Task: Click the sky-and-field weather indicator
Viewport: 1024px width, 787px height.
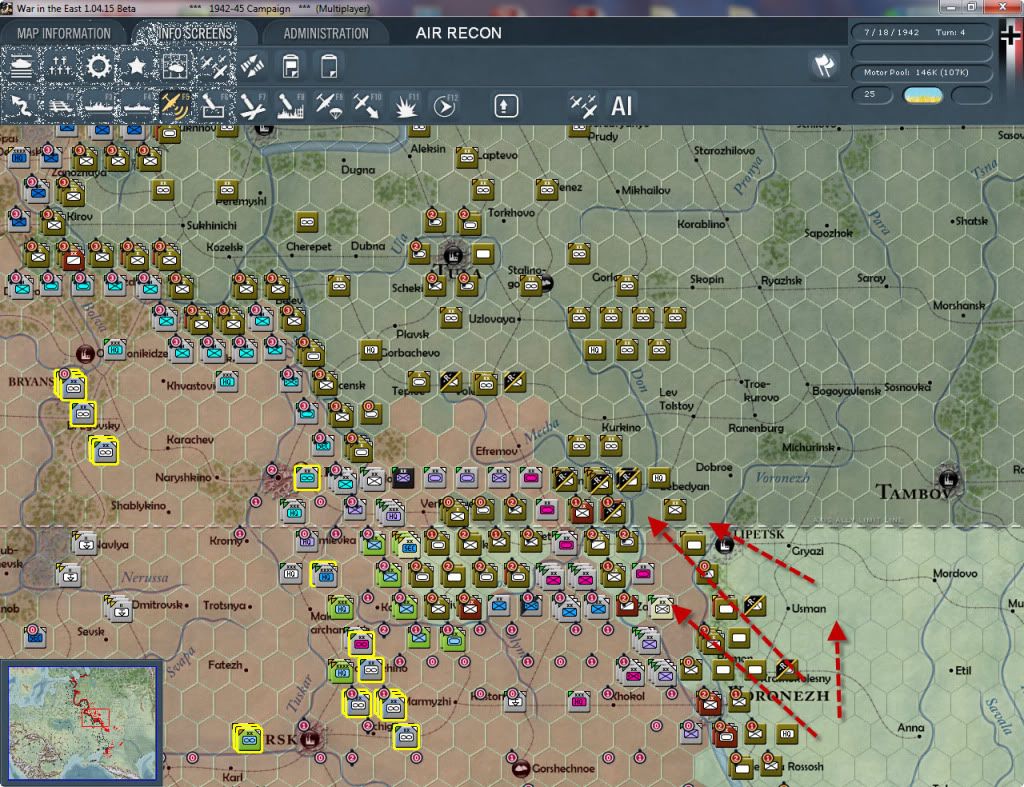Action: (x=922, y=95)
